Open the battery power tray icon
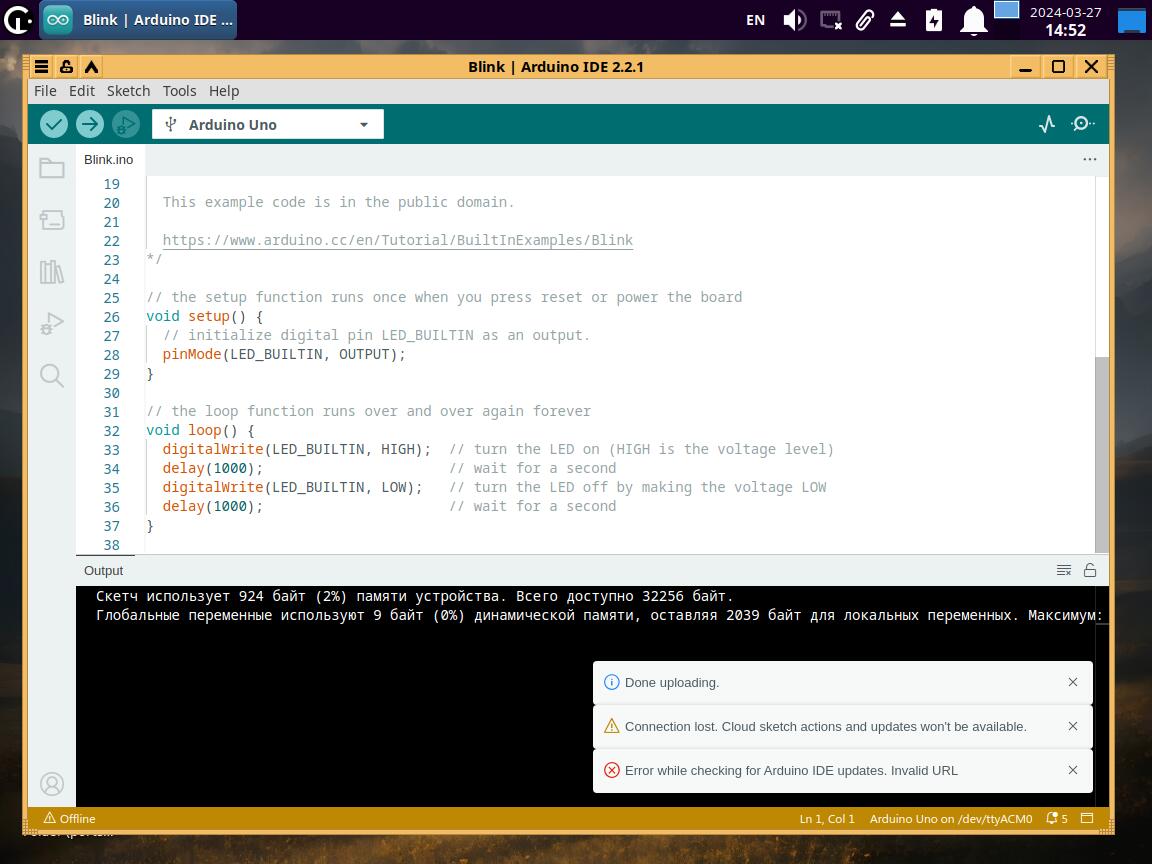The image size is (1152, 864). (934, 20)
